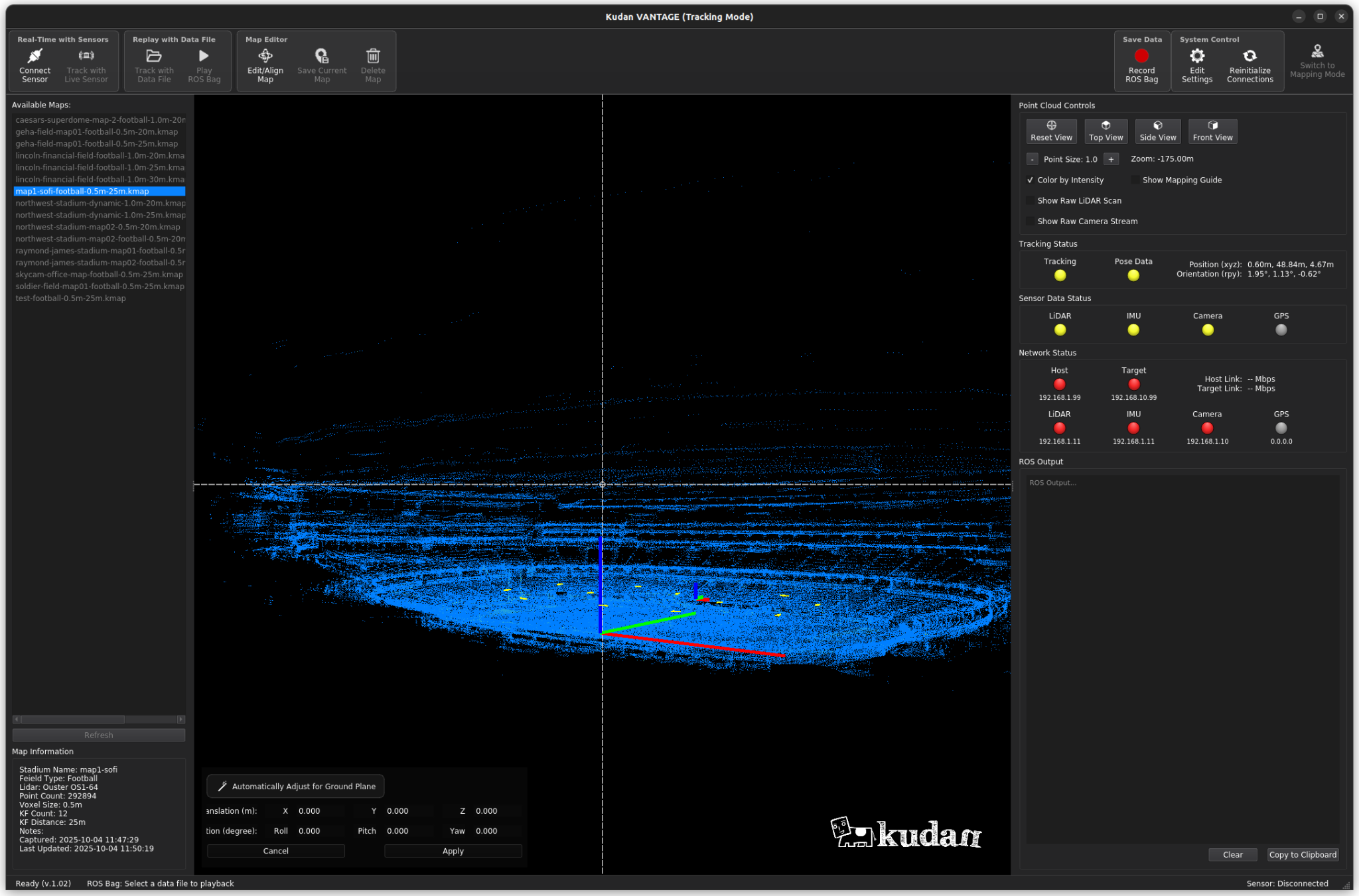Decrease point size with minus button
Image resolution: width=1359 pixels, height=896 pixels.
pyautogui.click(x=1032, y=160)
